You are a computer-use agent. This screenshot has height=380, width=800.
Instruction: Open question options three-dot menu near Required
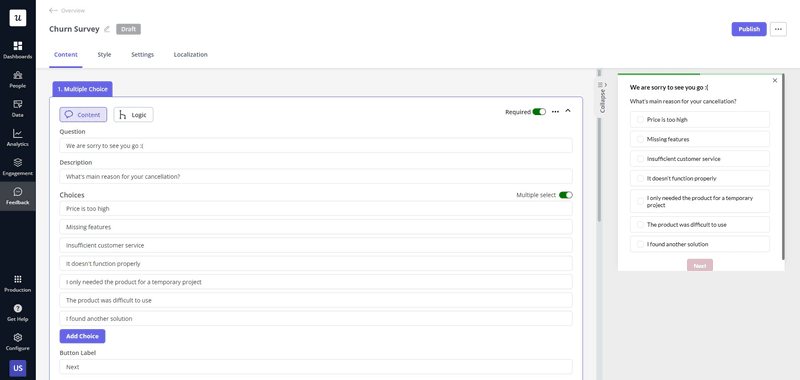click(555, 111)
